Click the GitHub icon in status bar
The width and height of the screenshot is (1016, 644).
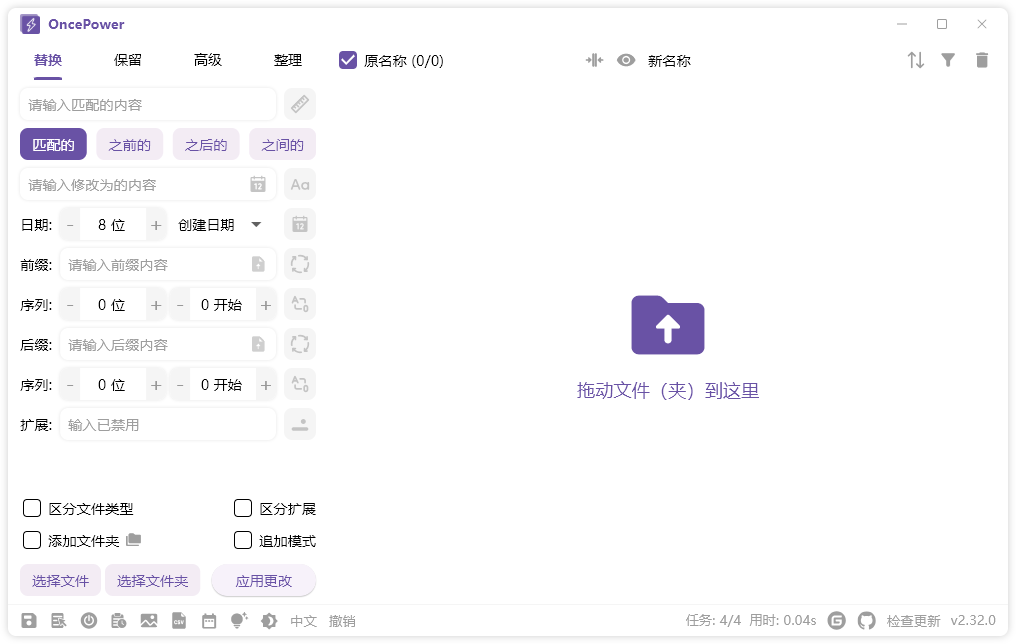pyautogui.click(x=867, y=620)
